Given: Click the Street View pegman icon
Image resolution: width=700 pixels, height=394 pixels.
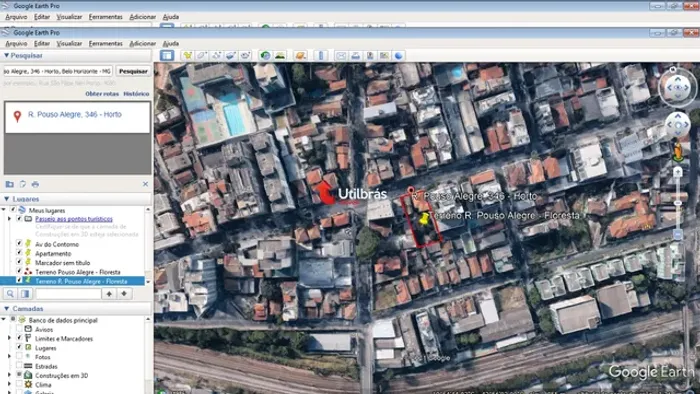Looking at the screenshot, I should (x=678, y=152).
